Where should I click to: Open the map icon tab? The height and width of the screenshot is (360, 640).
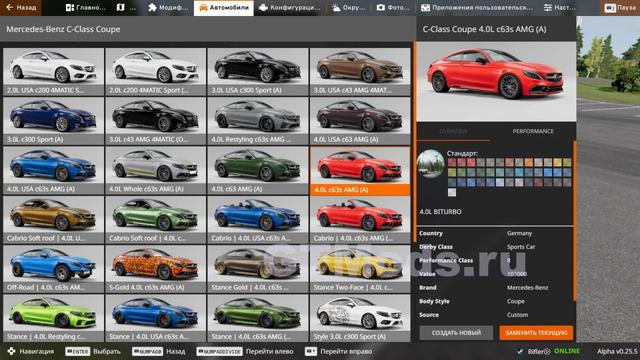point(127,7)
